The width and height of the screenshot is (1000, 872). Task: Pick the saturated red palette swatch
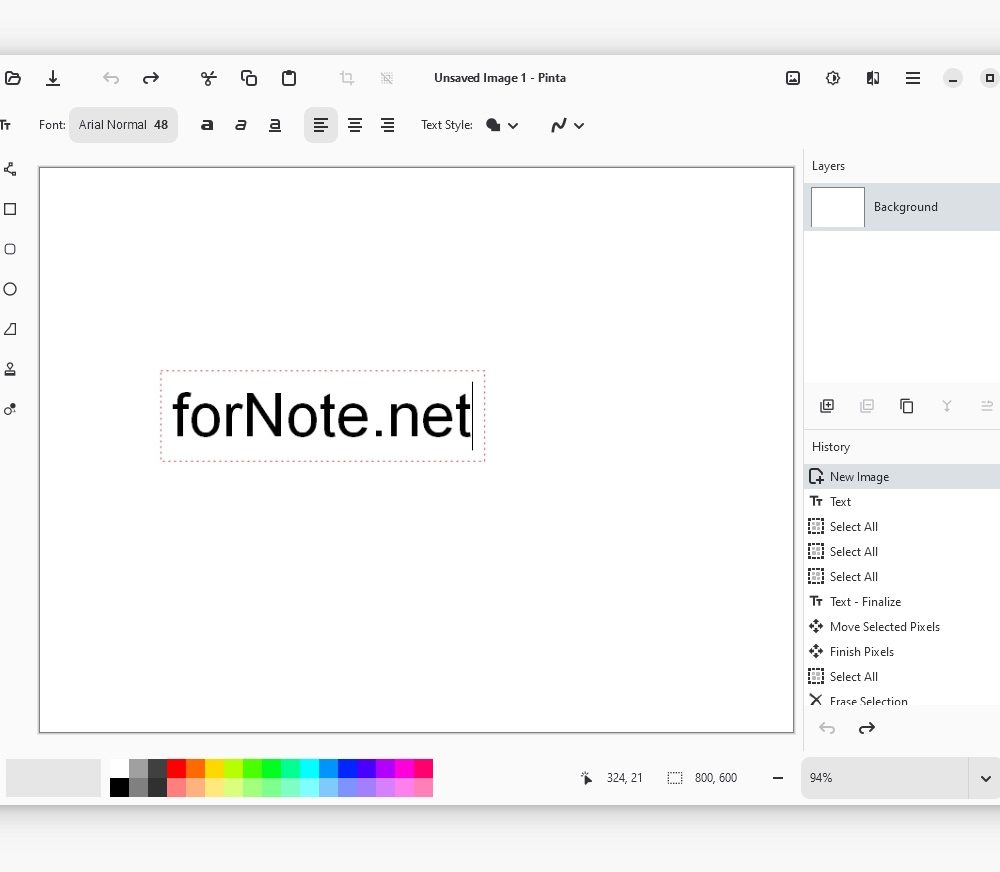click(176, 768)
